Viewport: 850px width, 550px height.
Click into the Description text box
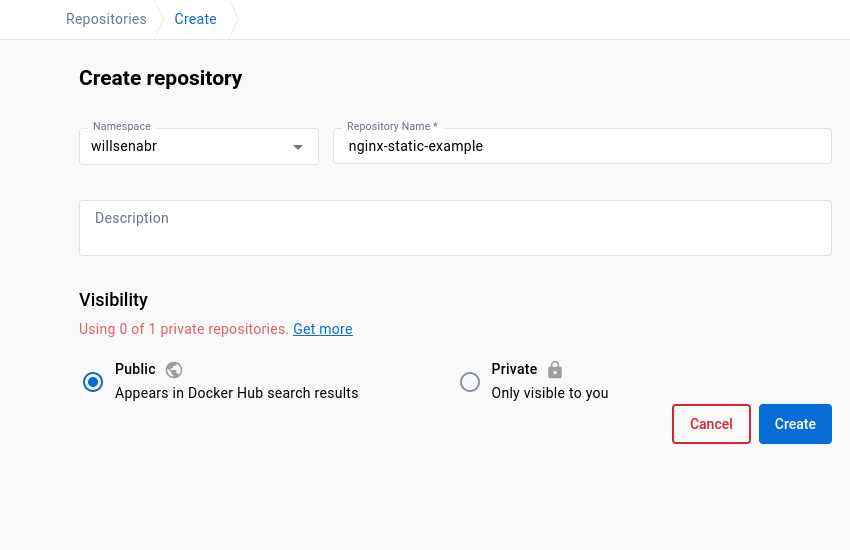pyautogui.click(x=455, y=228)
